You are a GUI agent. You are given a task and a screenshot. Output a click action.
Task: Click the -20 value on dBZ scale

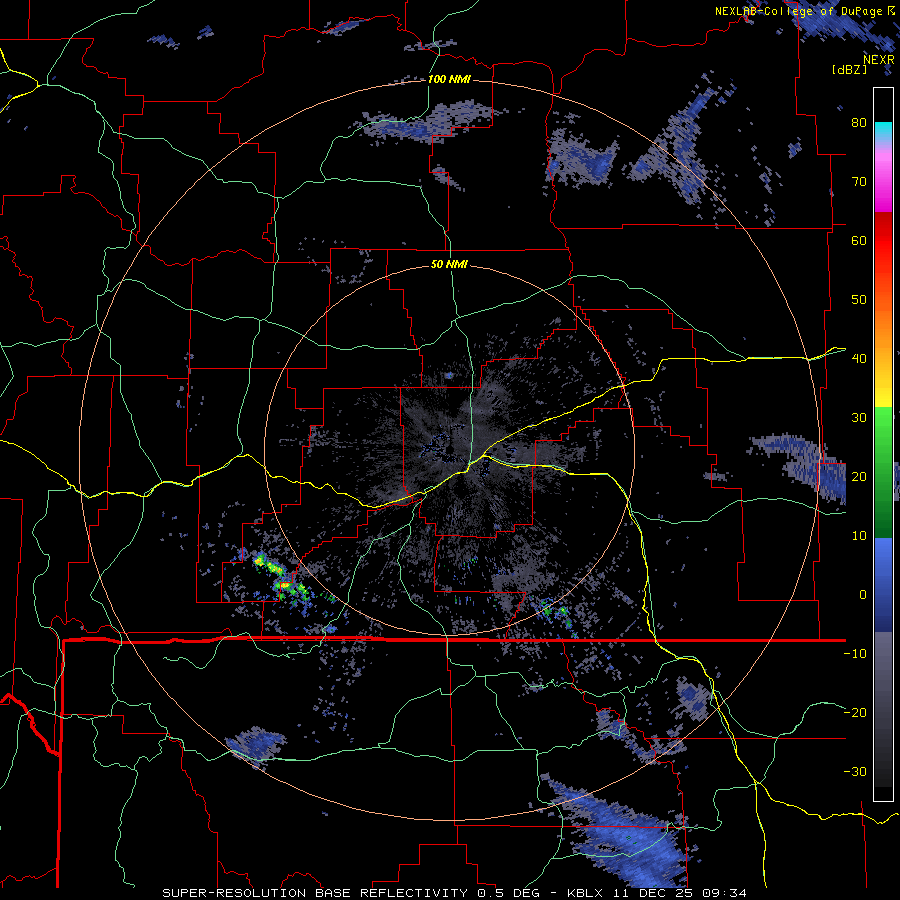click(855, 712)
